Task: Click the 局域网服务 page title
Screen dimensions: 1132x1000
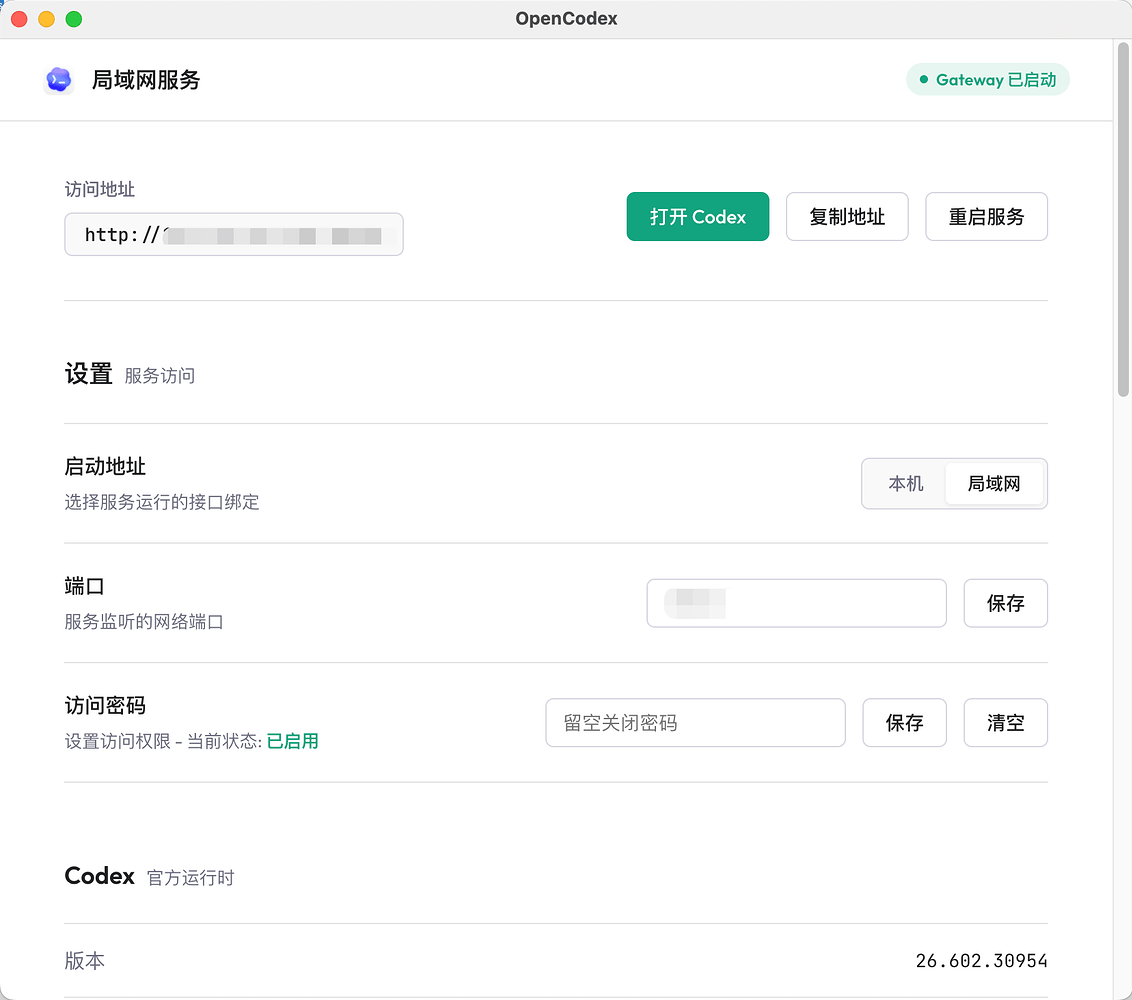Action: tap(146, 80)
